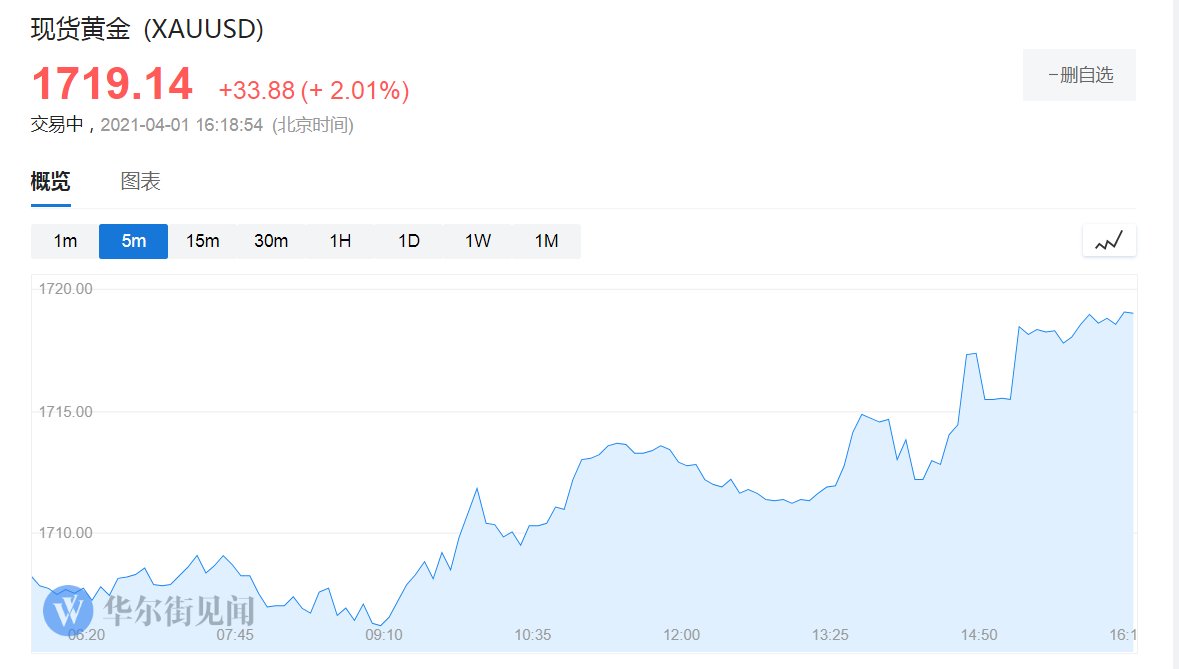Choose the 1D chart interval
The image size is (1179, 669).
tap(409, 241)
